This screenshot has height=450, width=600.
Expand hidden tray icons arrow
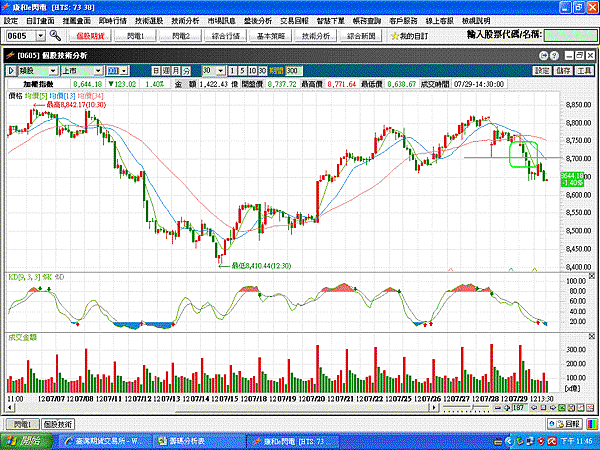click(509, 442)
